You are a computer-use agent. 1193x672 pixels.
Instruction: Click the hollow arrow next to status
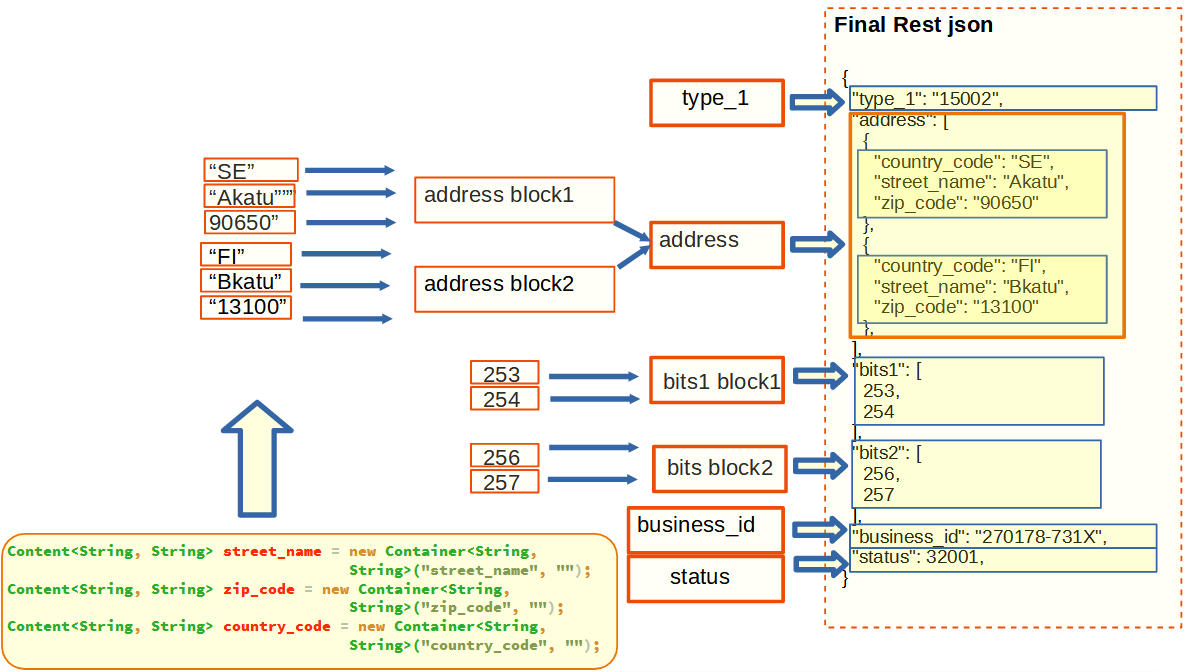pyautogui.click(x=820, y=564)
